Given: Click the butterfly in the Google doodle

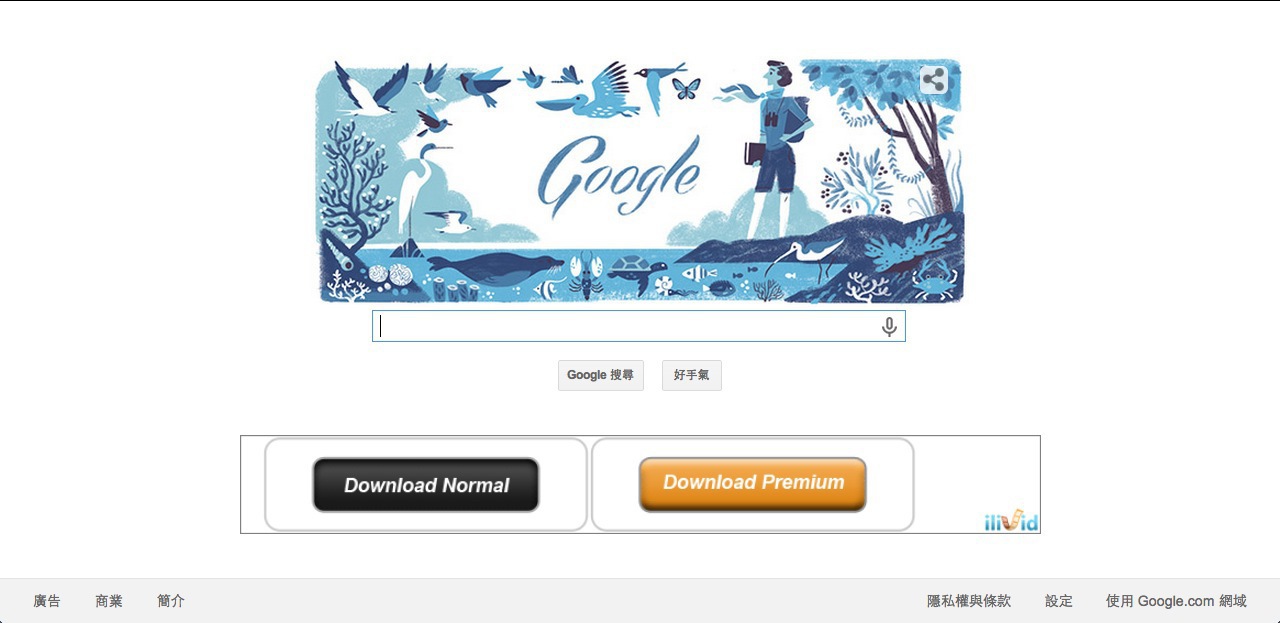Looking at the screenshot, I should [x=685, y=89].
